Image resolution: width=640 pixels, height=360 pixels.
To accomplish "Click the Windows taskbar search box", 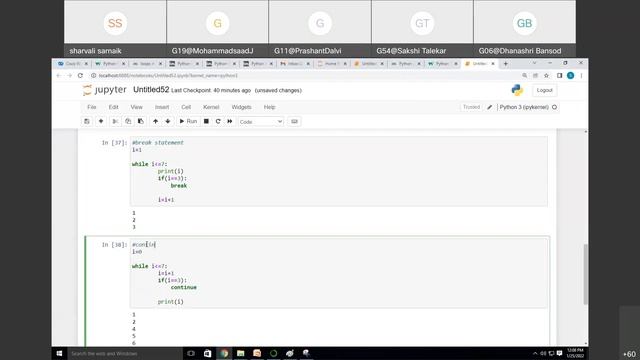I will click(x=124, y=353).
